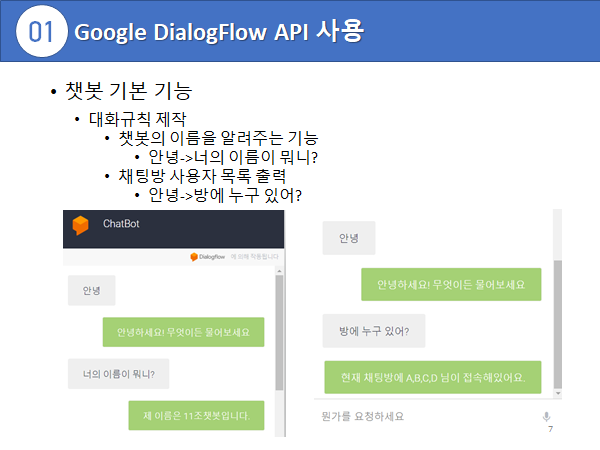600x450 pixels.
Task: Click the '너의 이름이 뭐니?' message bubble
Action: coord(119,374)
